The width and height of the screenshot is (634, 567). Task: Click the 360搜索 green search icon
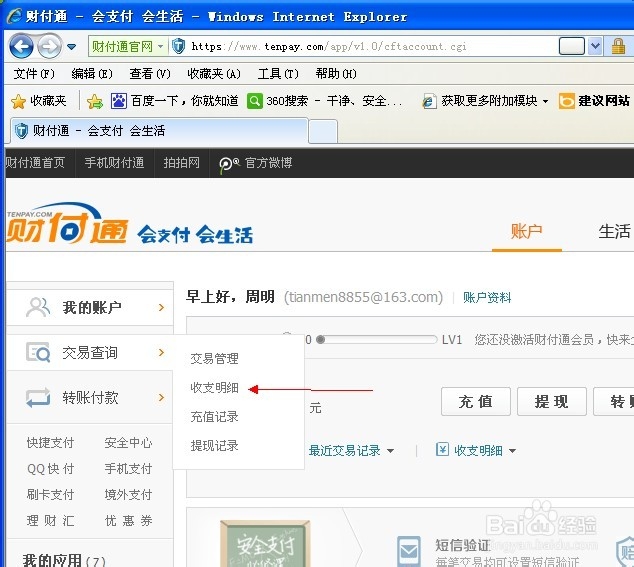[x=254, y=101]
